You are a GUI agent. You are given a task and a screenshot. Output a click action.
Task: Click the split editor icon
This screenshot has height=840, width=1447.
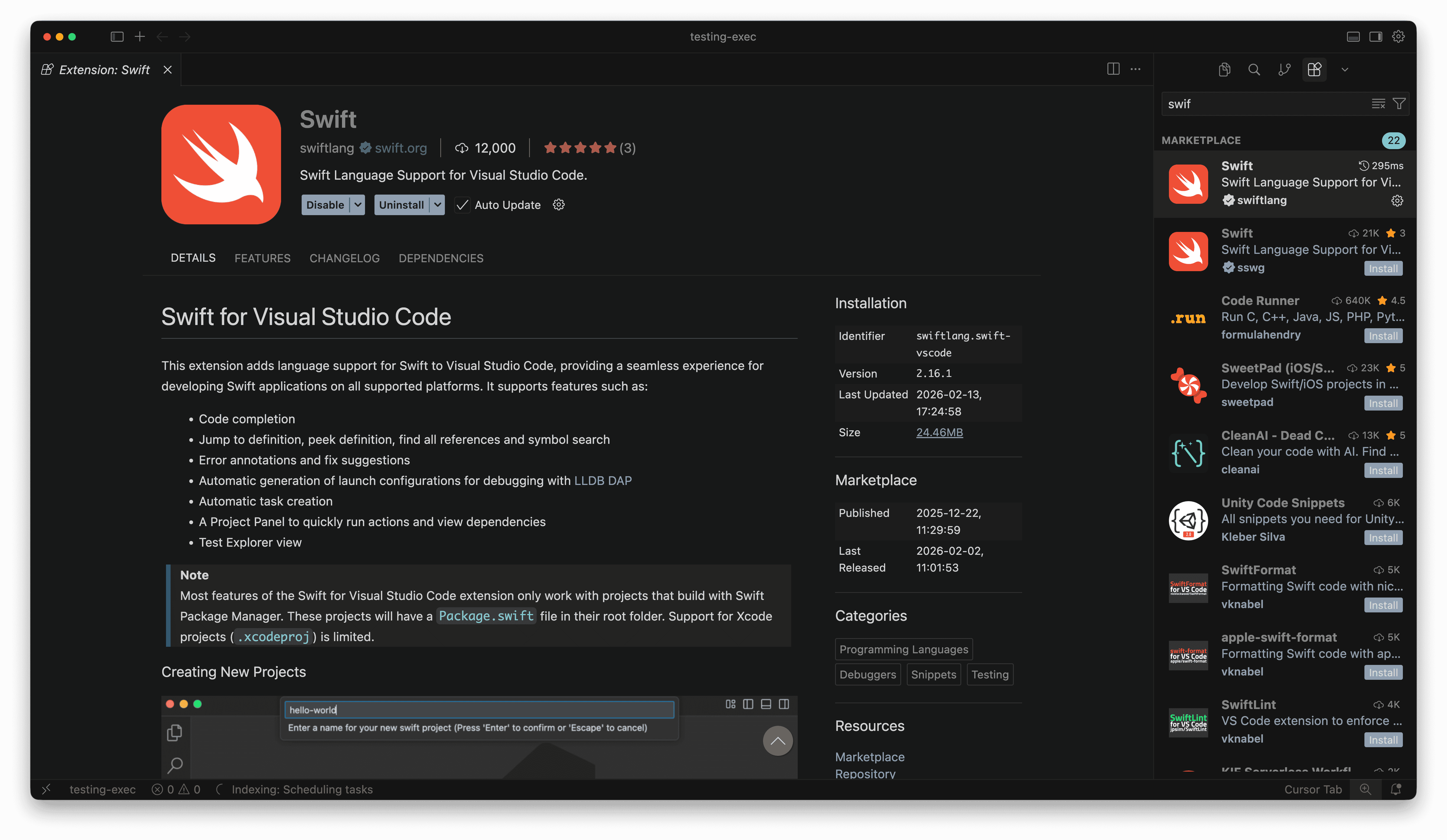click(x=1113, y=69)
